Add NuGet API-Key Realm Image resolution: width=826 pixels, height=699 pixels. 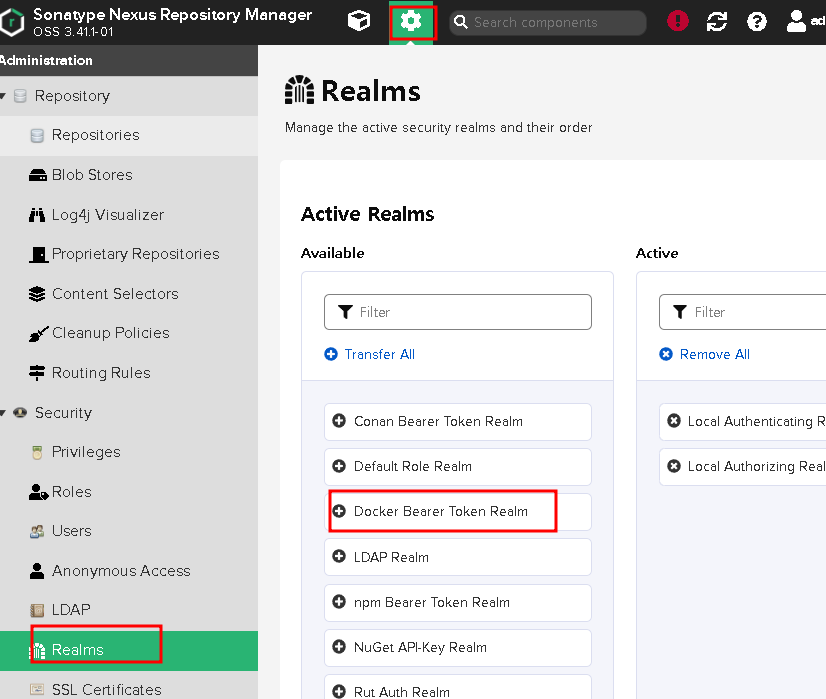tap(457, 647)
